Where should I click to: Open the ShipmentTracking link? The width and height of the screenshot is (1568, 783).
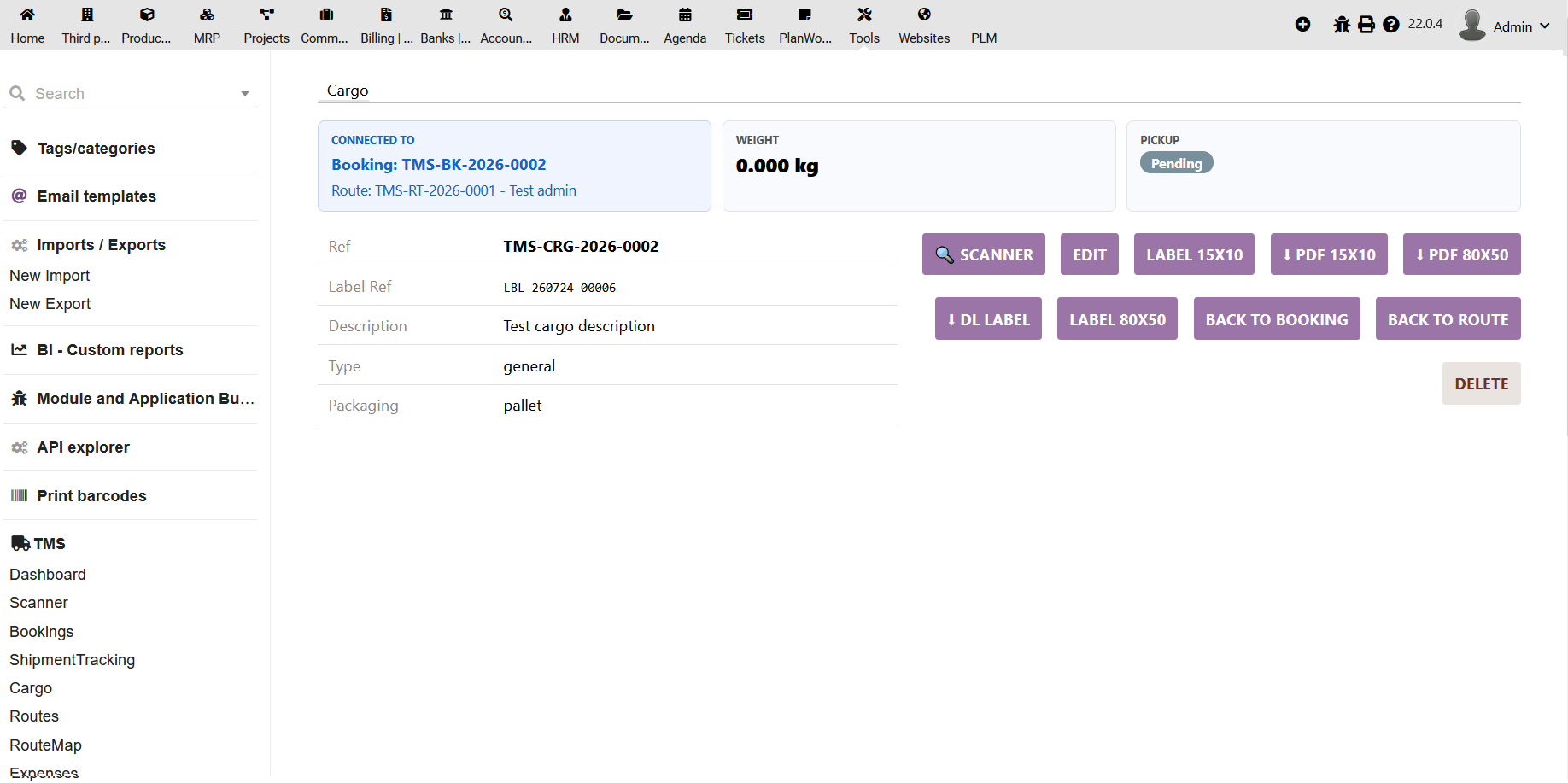(73, 660)
